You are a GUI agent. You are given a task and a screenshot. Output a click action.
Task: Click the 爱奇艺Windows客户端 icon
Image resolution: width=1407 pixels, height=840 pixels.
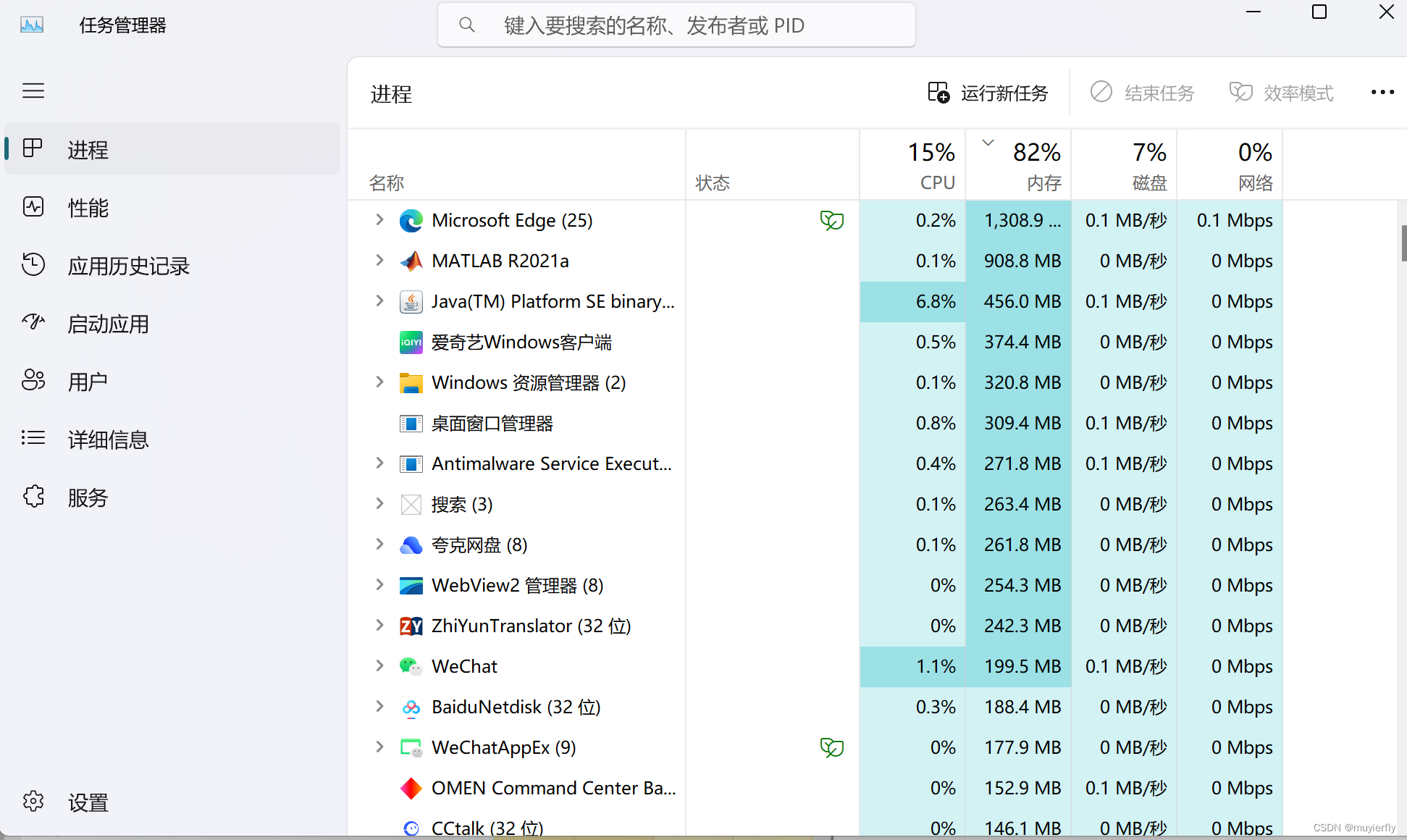pyautogui.click(x=411, y=342)
